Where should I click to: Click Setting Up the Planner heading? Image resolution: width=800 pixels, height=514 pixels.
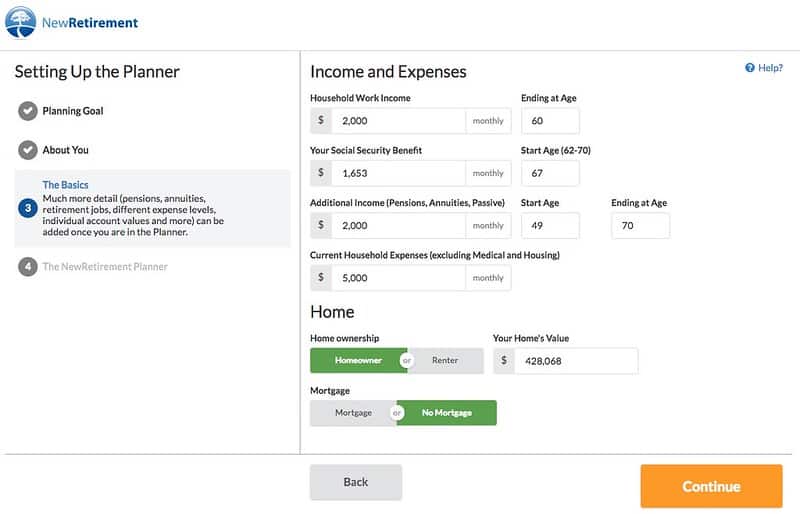click(97, 71)
